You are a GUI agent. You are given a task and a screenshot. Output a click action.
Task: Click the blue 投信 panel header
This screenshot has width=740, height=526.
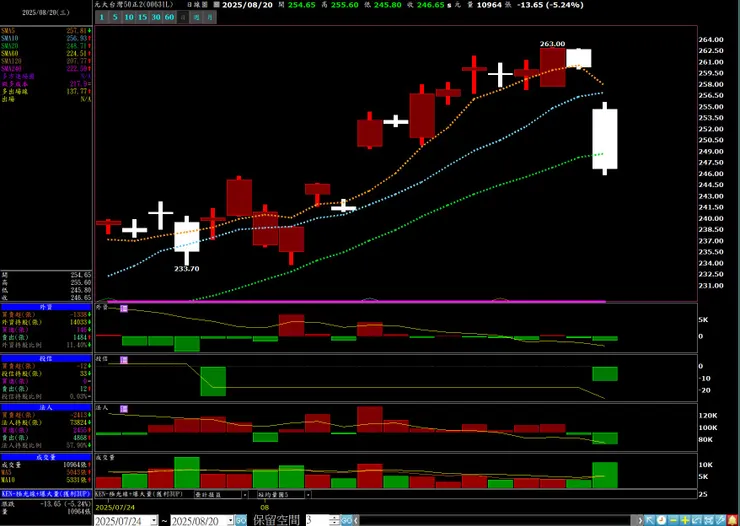click(46, 359)
